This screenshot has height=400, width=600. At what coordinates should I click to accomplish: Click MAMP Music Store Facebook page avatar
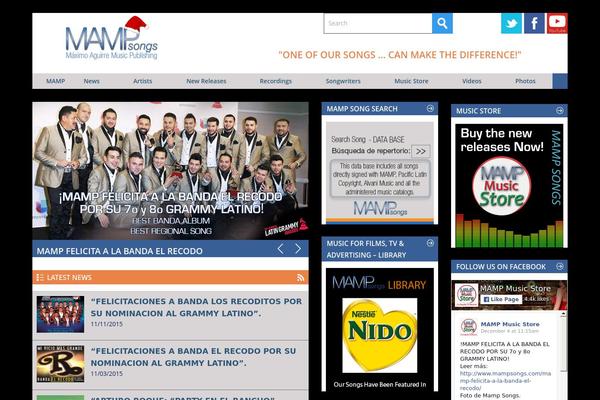click(x=466, y=295)
